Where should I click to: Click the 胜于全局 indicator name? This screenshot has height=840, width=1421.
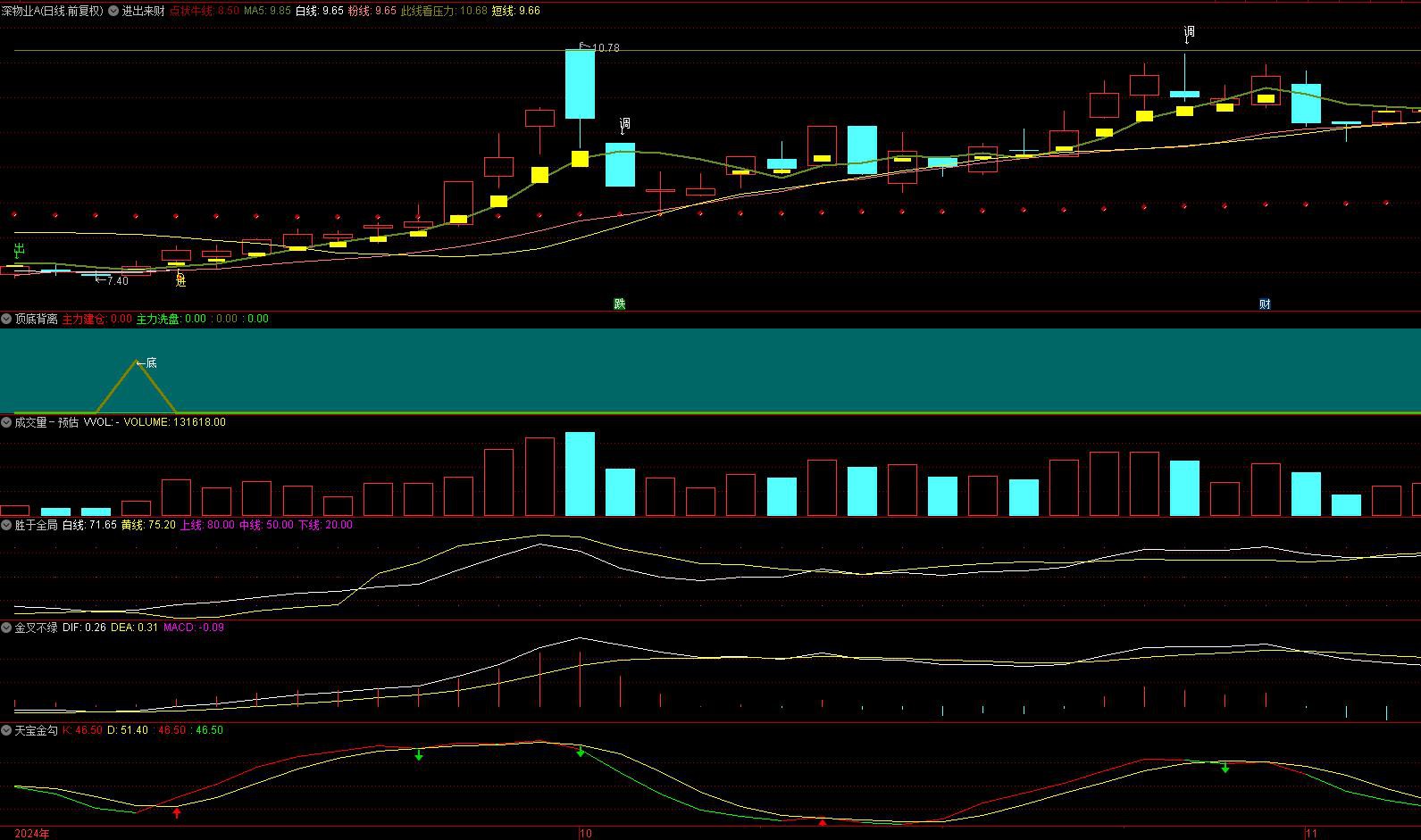pos(36,525)
